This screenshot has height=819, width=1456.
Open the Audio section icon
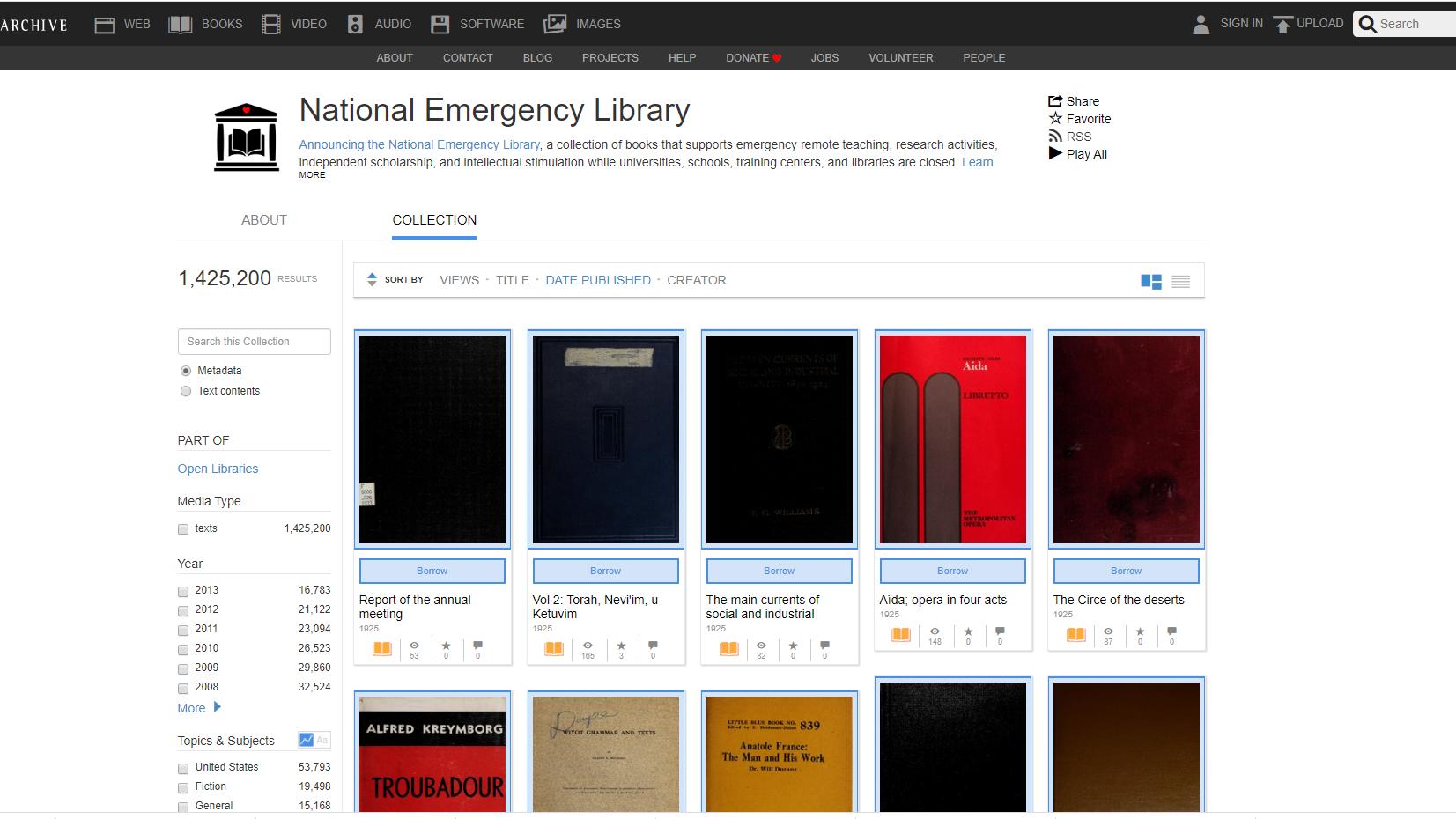pos(355,25)
